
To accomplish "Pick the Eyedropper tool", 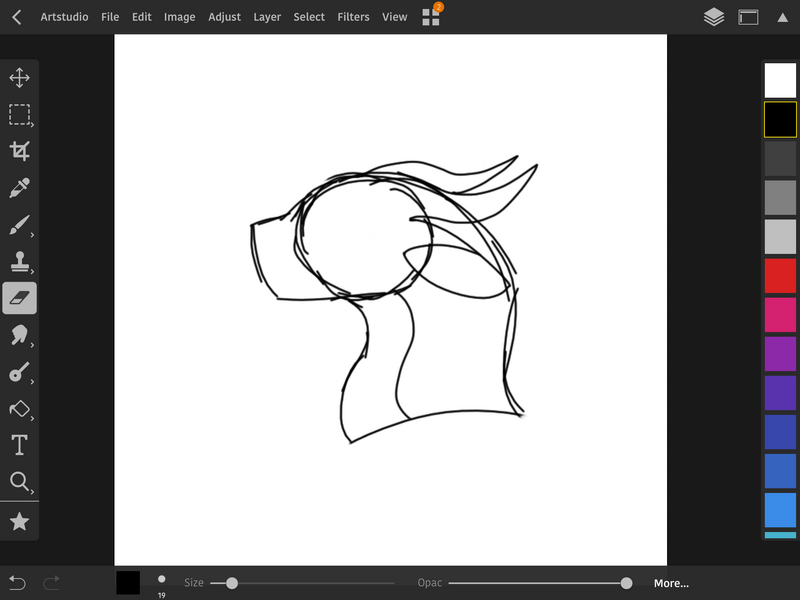I will point(19,188).
